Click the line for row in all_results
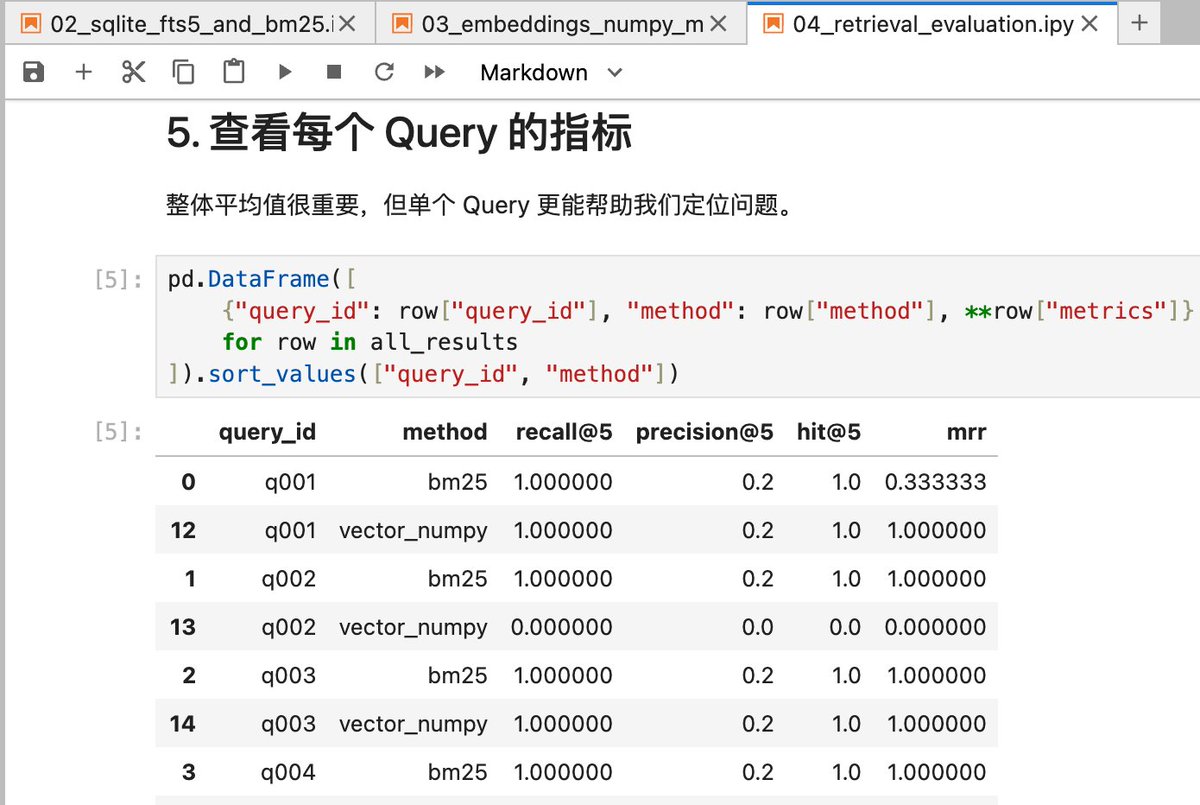1200x805 pixels. tap(370, 342)
